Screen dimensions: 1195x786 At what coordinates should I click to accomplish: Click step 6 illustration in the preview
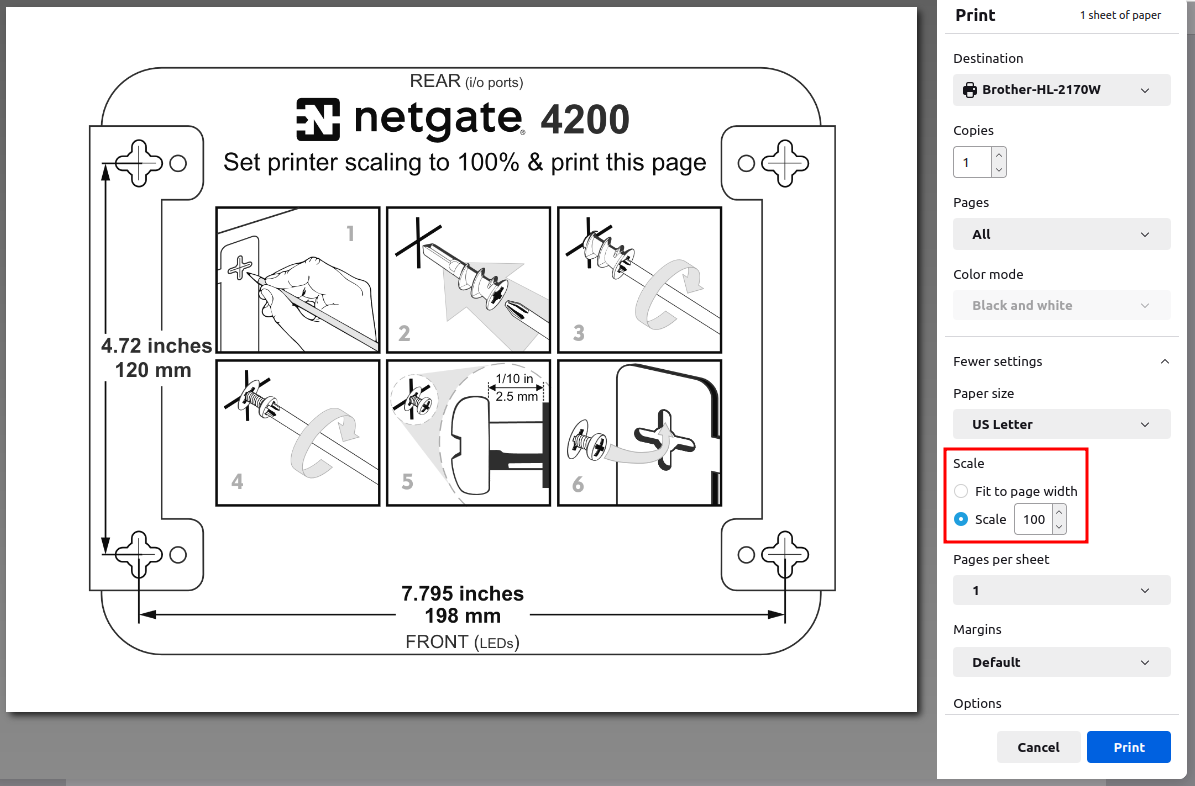tap(639, 433)
